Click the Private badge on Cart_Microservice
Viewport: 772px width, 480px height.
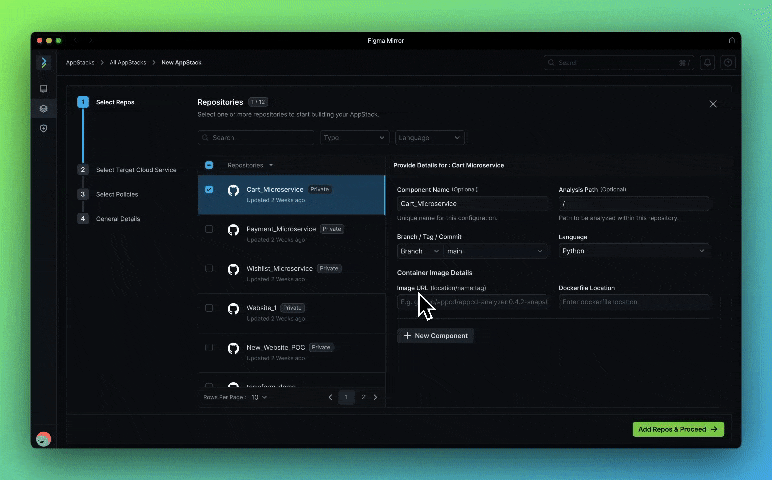[x=320, y=190]
